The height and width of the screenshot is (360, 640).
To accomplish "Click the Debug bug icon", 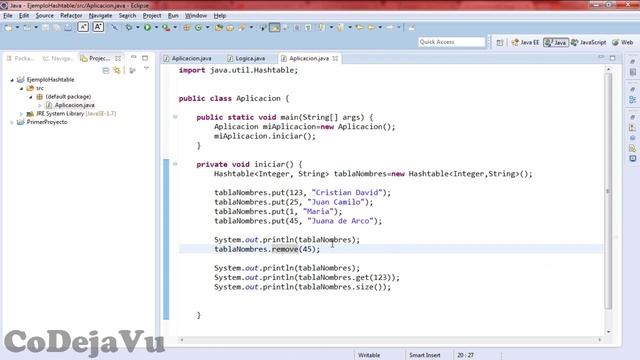I will point(129,27).
